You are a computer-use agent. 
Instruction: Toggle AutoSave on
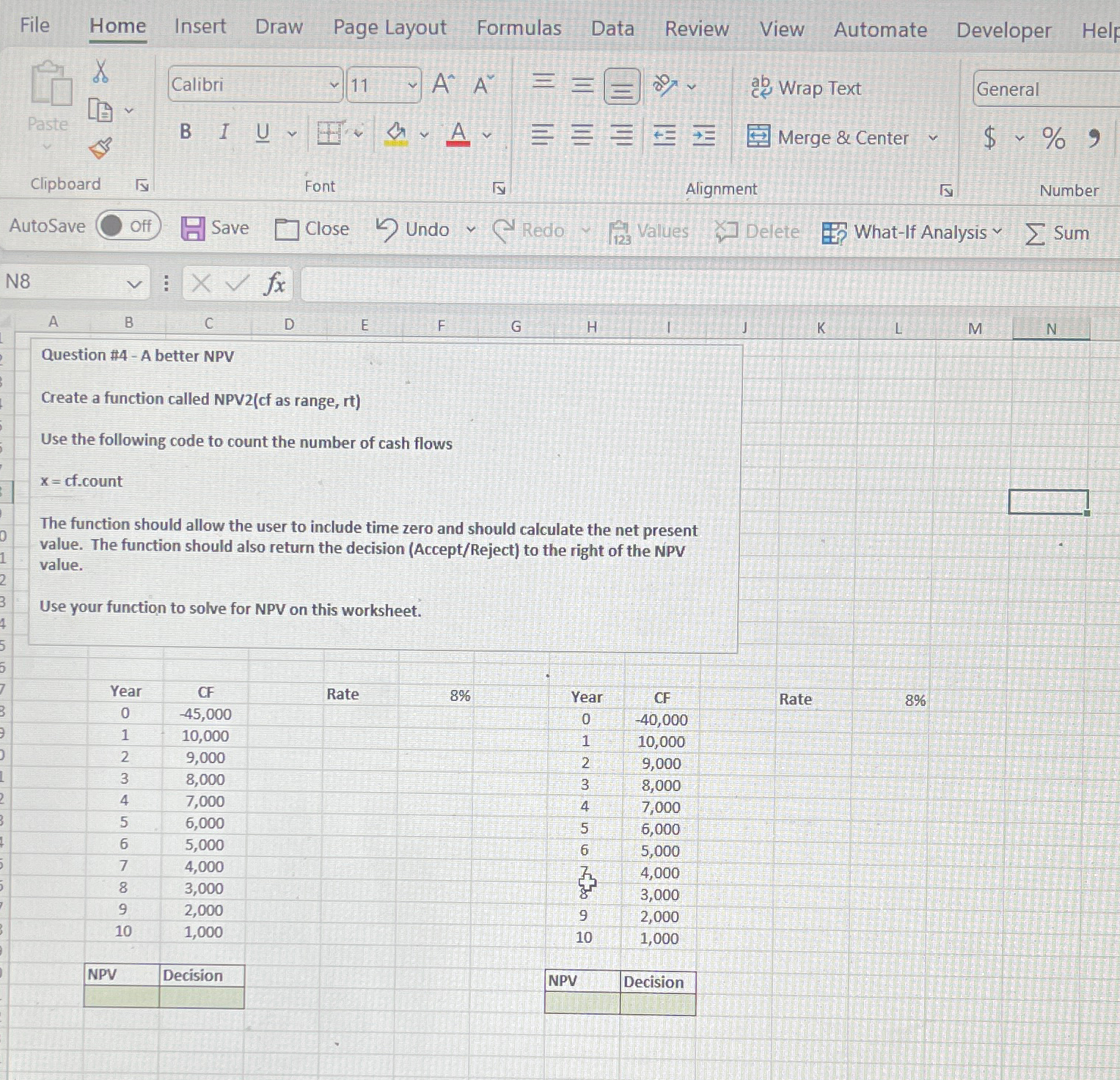tap(128, 226)
